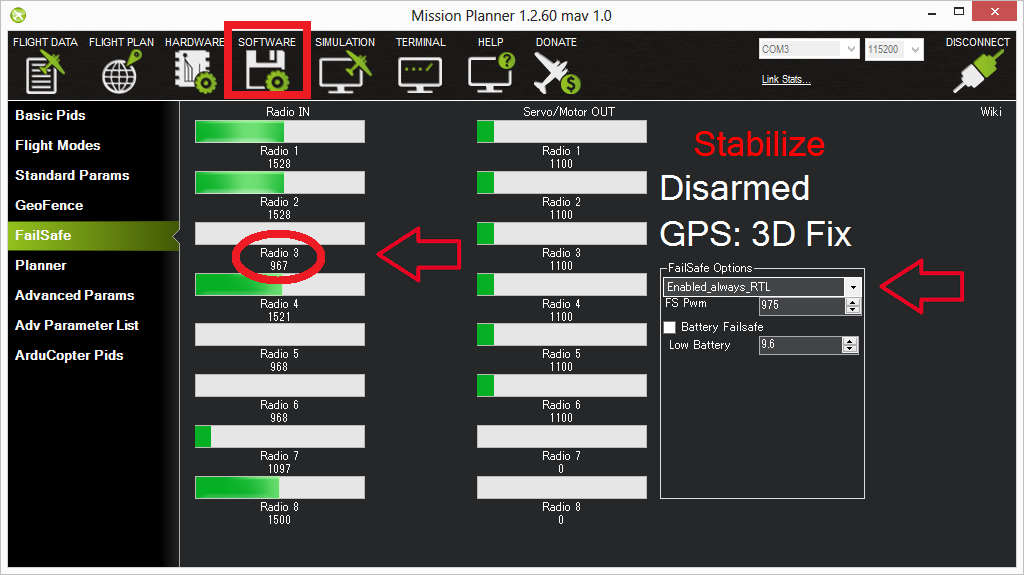Click the Radio 2 input bar
This screenshot has width=1024, height=575.
(280, 182)
